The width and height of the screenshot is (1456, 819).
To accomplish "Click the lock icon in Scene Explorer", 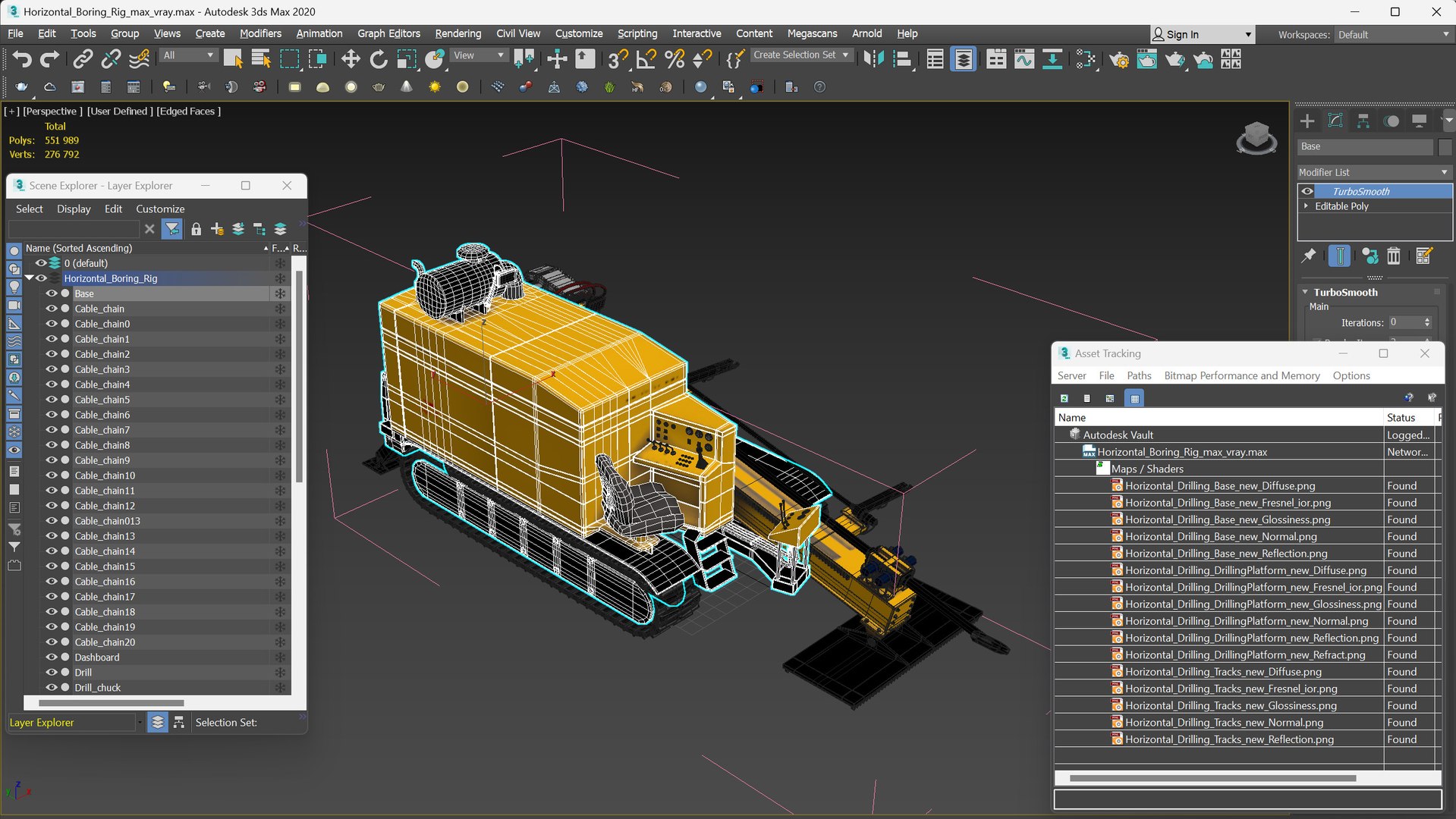I will point(196,229).
